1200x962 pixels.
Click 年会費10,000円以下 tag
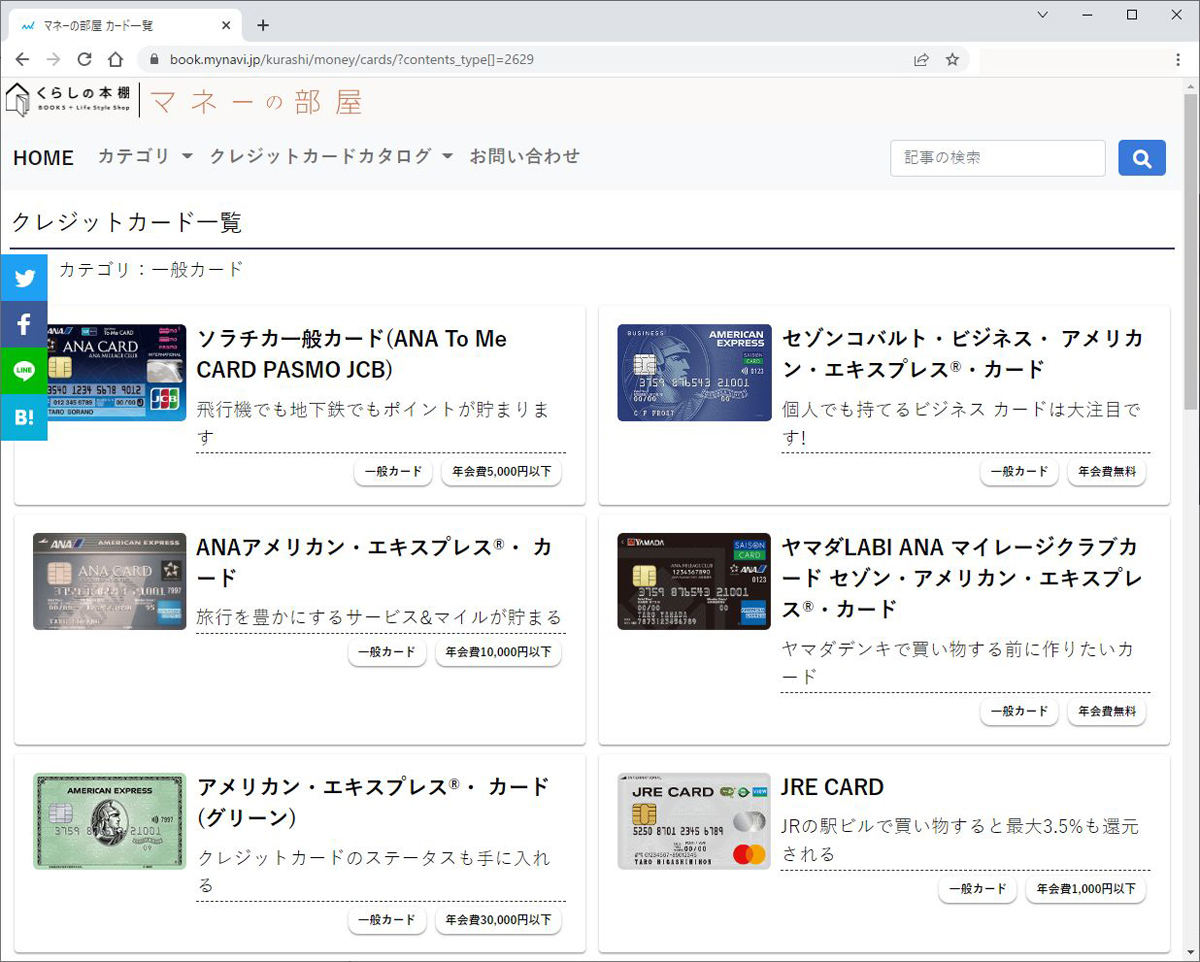tap(498, 653)
